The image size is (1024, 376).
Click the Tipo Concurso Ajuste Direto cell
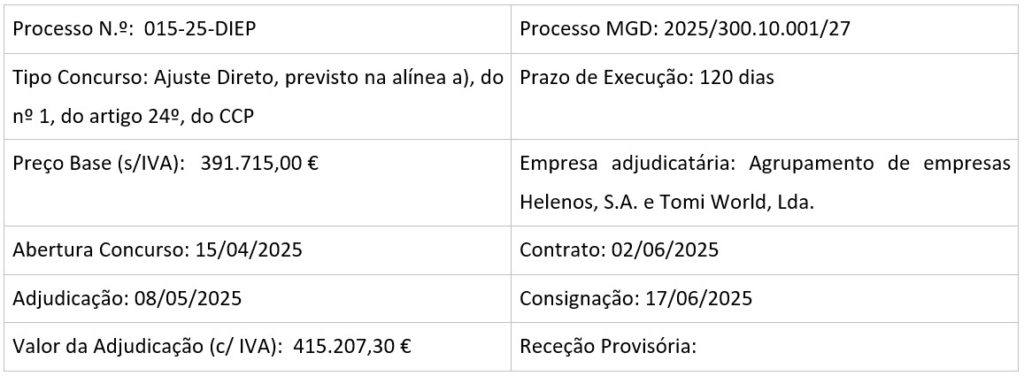[257, 97]
